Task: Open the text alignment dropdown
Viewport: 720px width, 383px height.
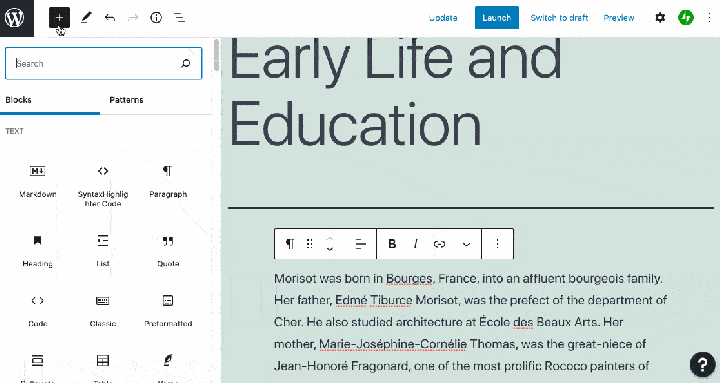Action: (361, 244)
